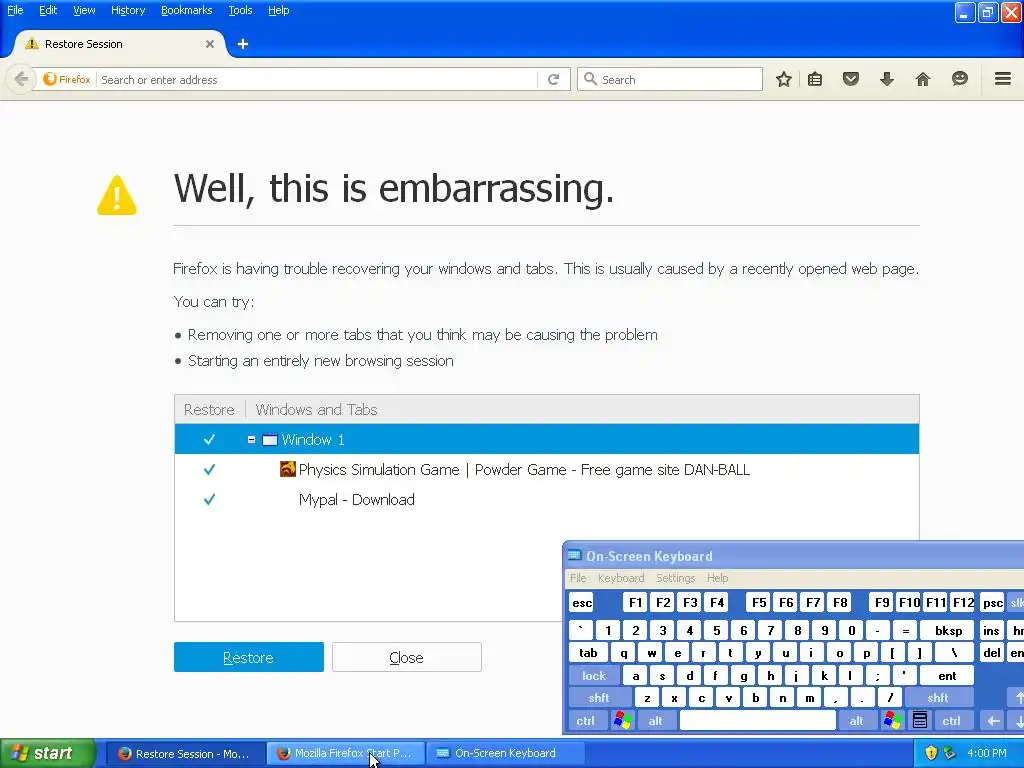Toggle the lock key on On-Screen Keyboard

(x=594, y=676)
